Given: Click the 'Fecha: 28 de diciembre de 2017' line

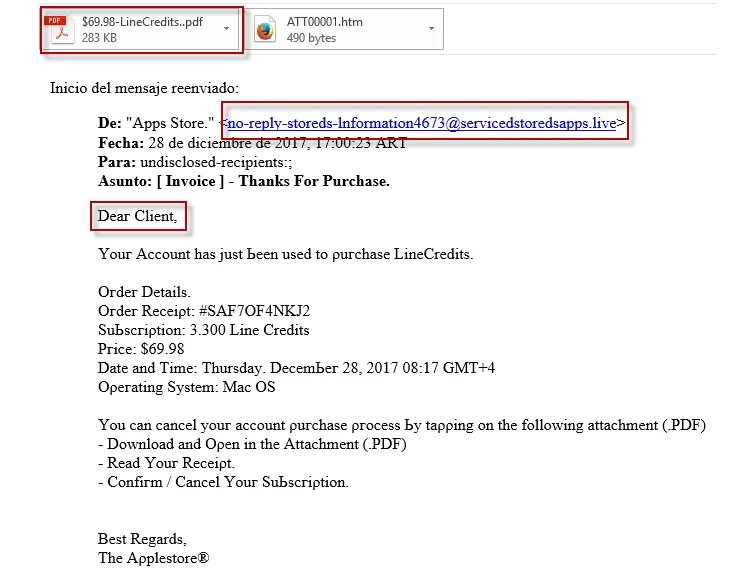Looking at the screenshot, I should tap(252, 143).
